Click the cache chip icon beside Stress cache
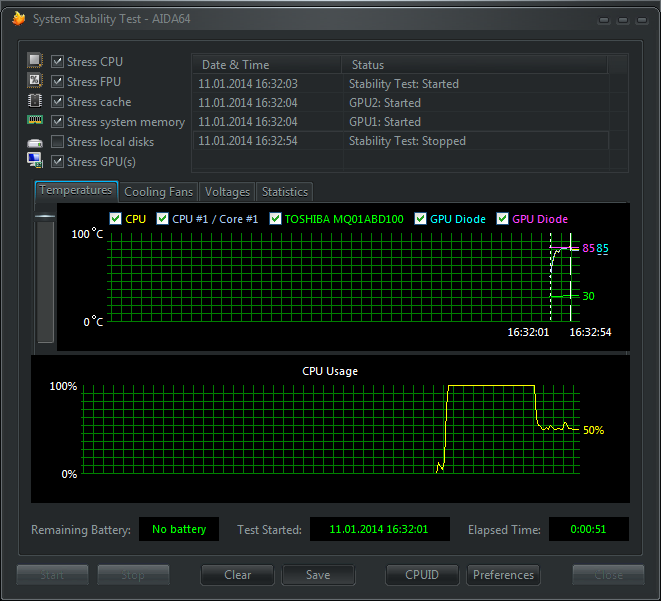Viewport: 661px width, 601px height. point(35,101)
